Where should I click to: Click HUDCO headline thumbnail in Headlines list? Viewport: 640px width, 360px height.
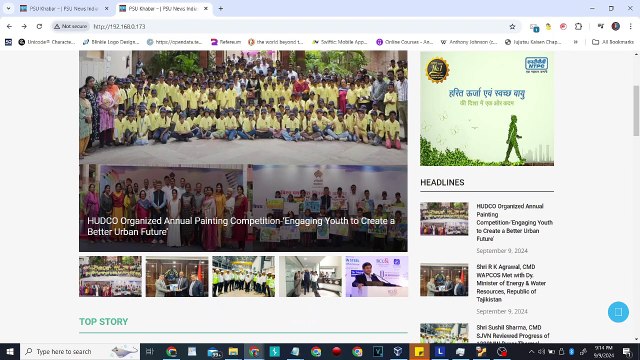coord(444,219)
